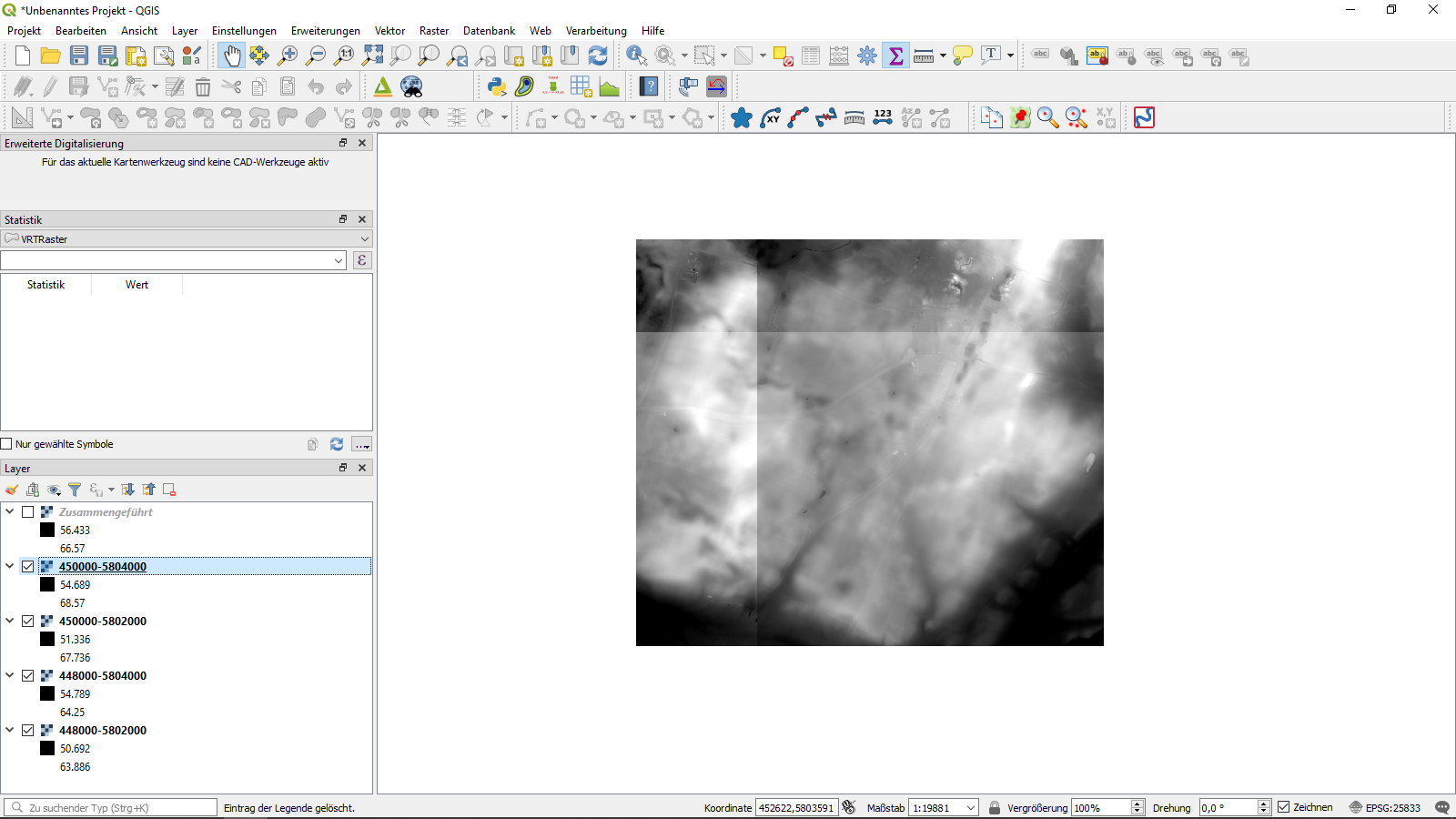Open the Verarbeitung menu

[596, 31]
